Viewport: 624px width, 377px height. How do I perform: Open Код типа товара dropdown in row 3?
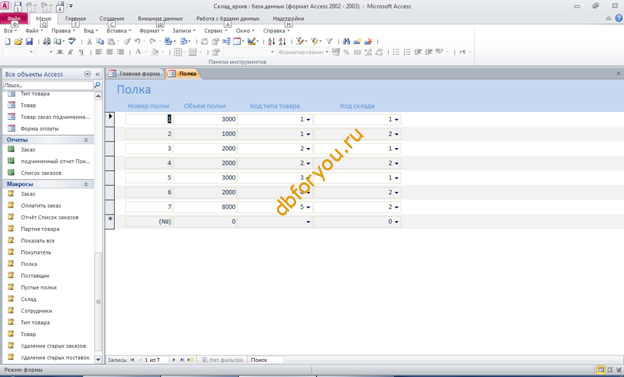[308, 149]
